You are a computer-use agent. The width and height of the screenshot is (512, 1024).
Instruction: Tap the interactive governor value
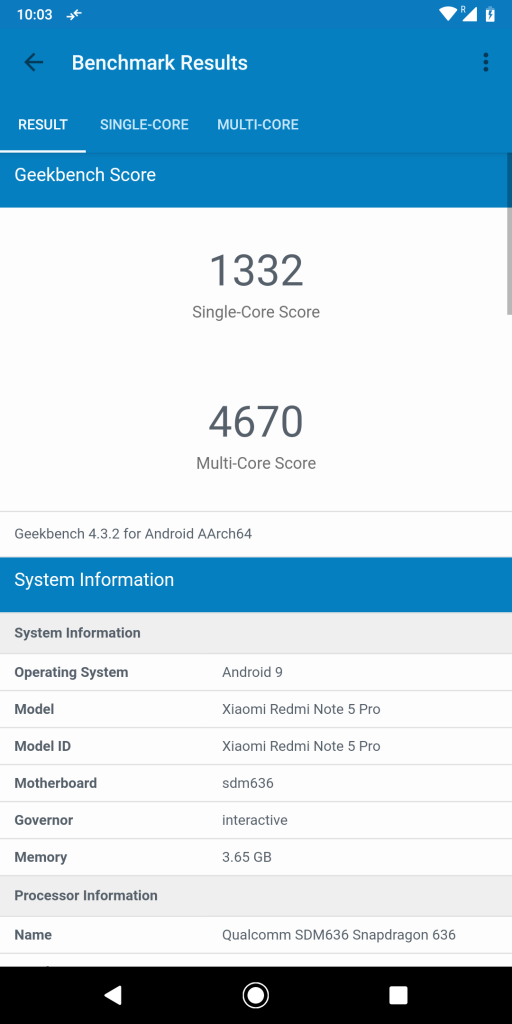255,820
